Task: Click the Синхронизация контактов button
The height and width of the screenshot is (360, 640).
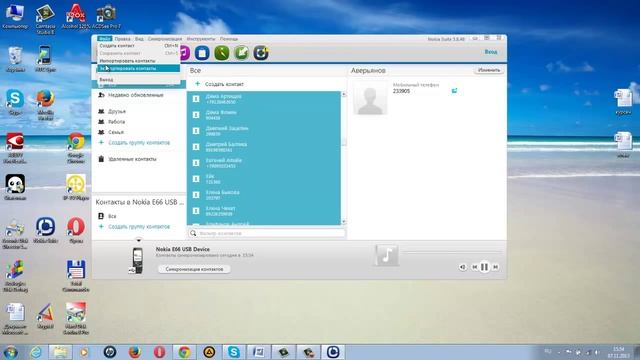Action: point(194,269)
